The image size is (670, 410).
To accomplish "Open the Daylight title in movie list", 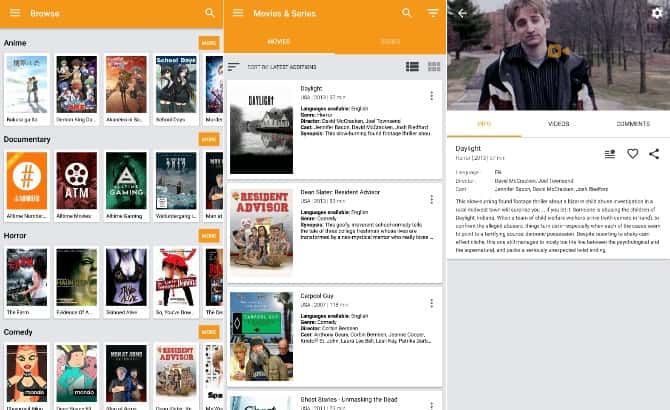I will [311, 88].
